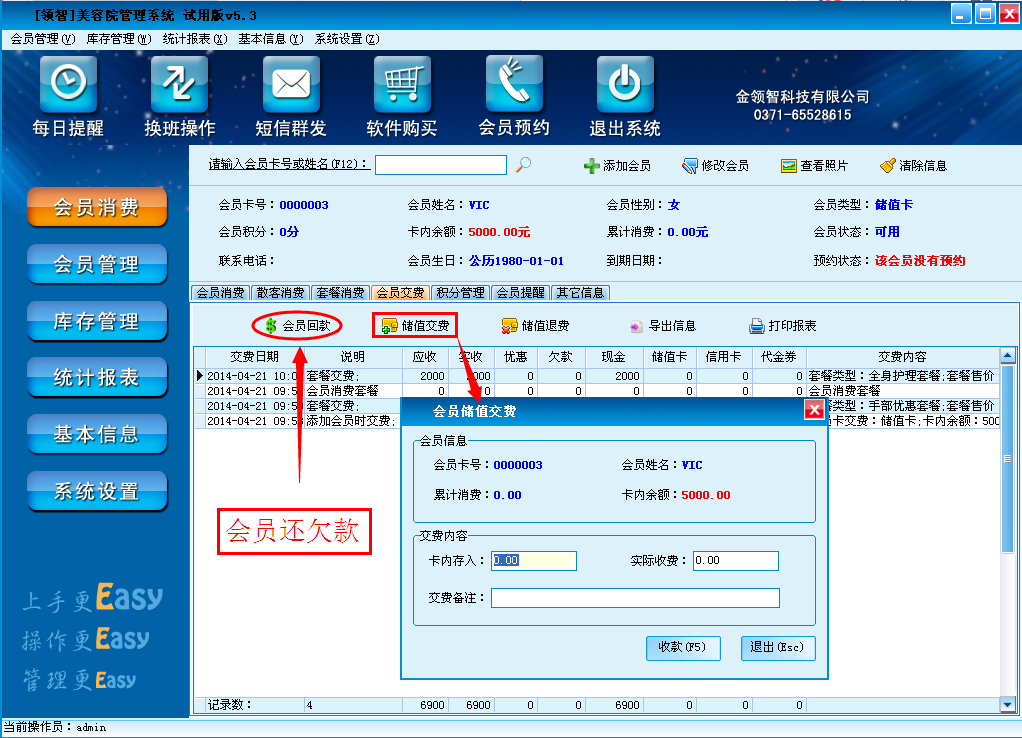The width and height of the screenshot is (1022, 738).
Task: Focus the 交费备注 input field
Action: point(635,598)
